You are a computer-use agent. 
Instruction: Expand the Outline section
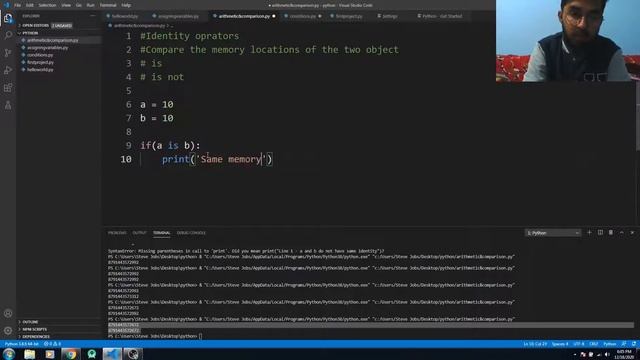click(30, 322)
